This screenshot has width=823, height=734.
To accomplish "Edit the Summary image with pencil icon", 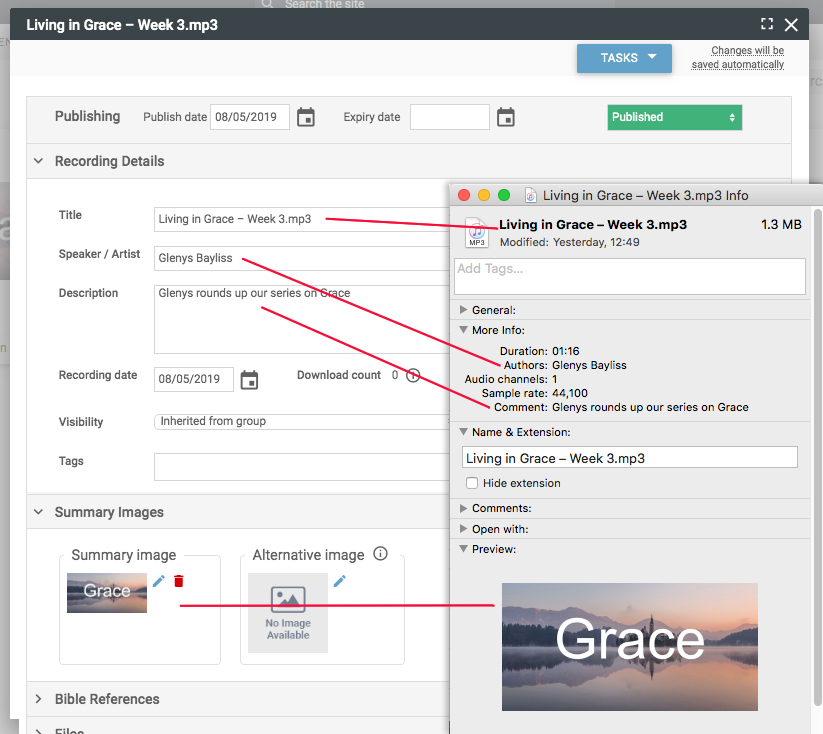I will (159, 581).
